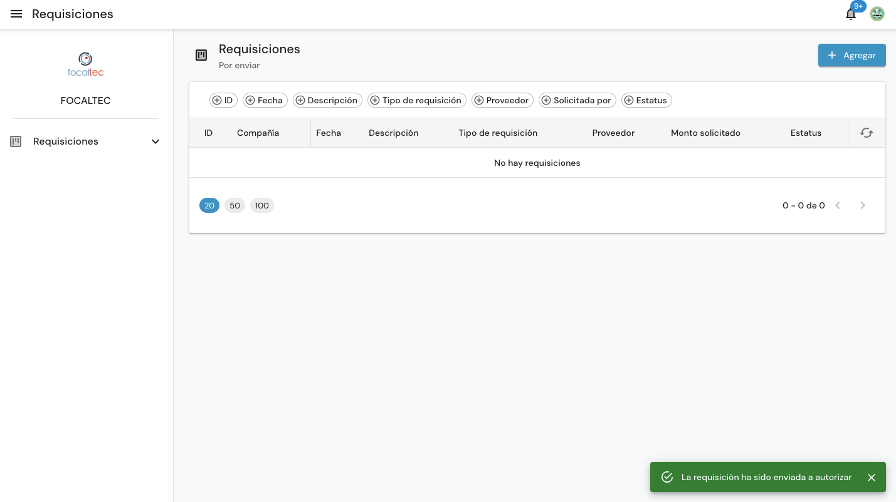Click the toast checkmark icon
896x502 pixels.
tap(667, 477)
